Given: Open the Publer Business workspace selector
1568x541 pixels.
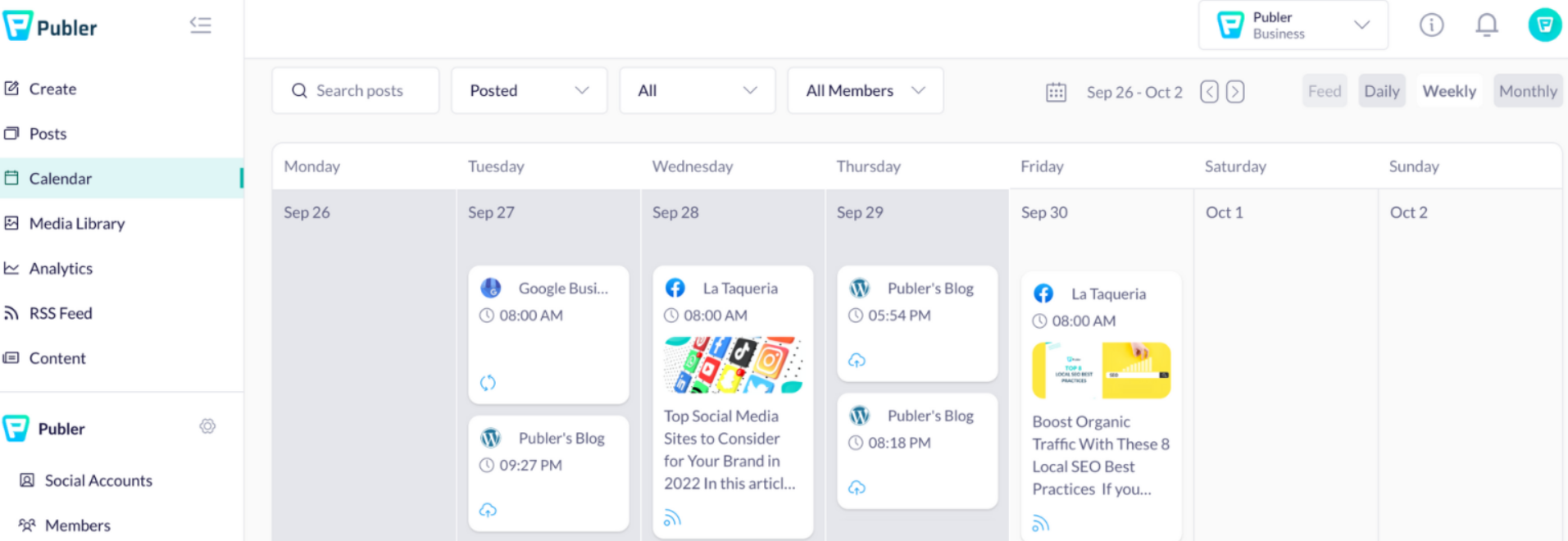Looking at the screenshot, I should pos(1293,25).
